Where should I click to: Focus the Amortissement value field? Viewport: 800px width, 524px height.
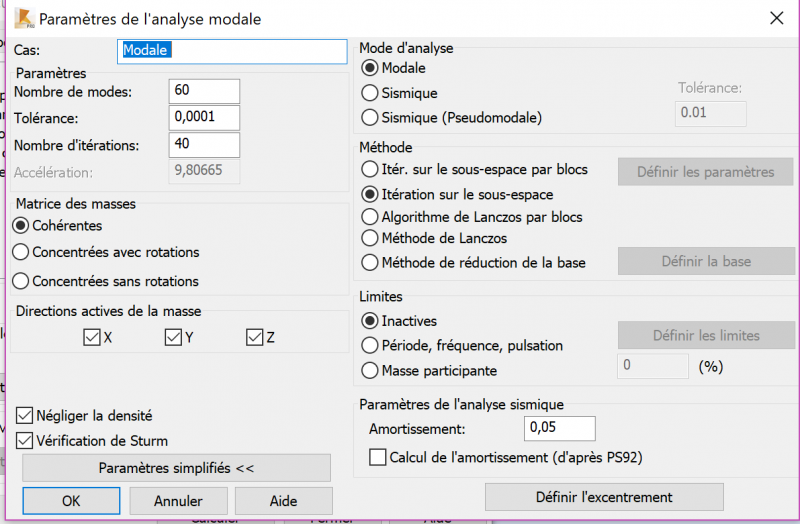click(559, 428)
